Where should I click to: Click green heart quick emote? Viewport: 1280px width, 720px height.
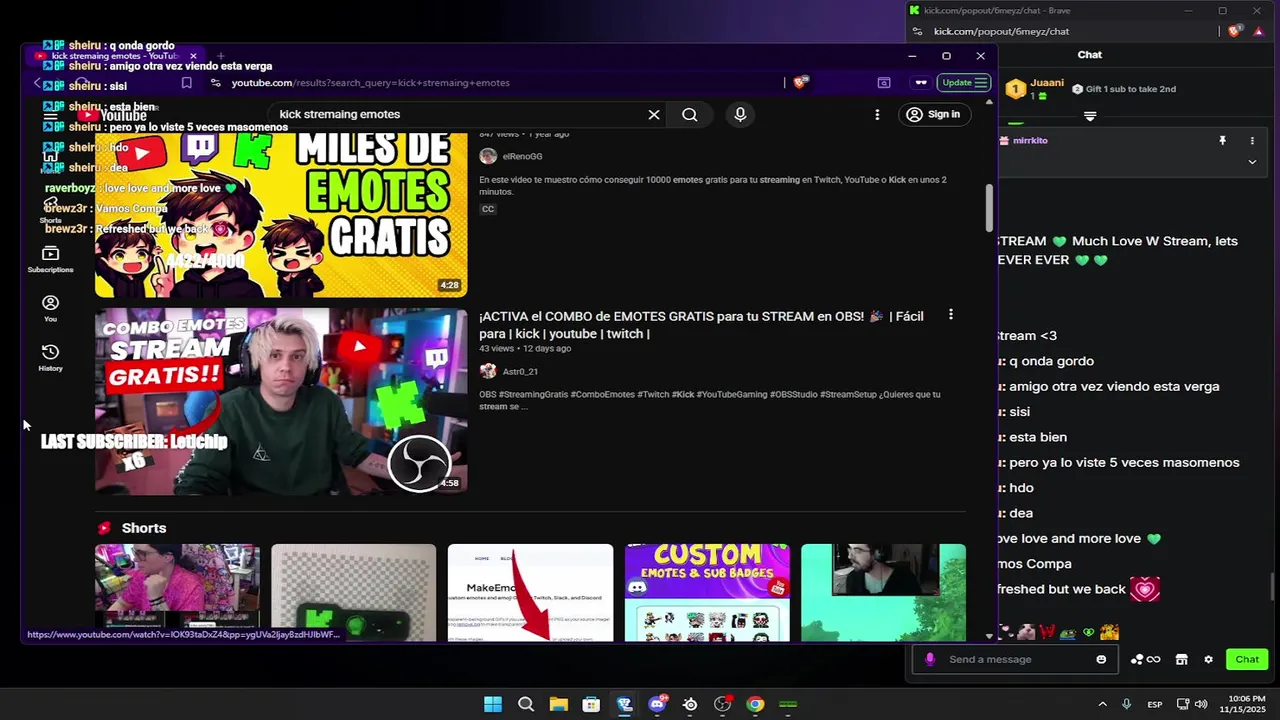click(x=1089, y=632)
